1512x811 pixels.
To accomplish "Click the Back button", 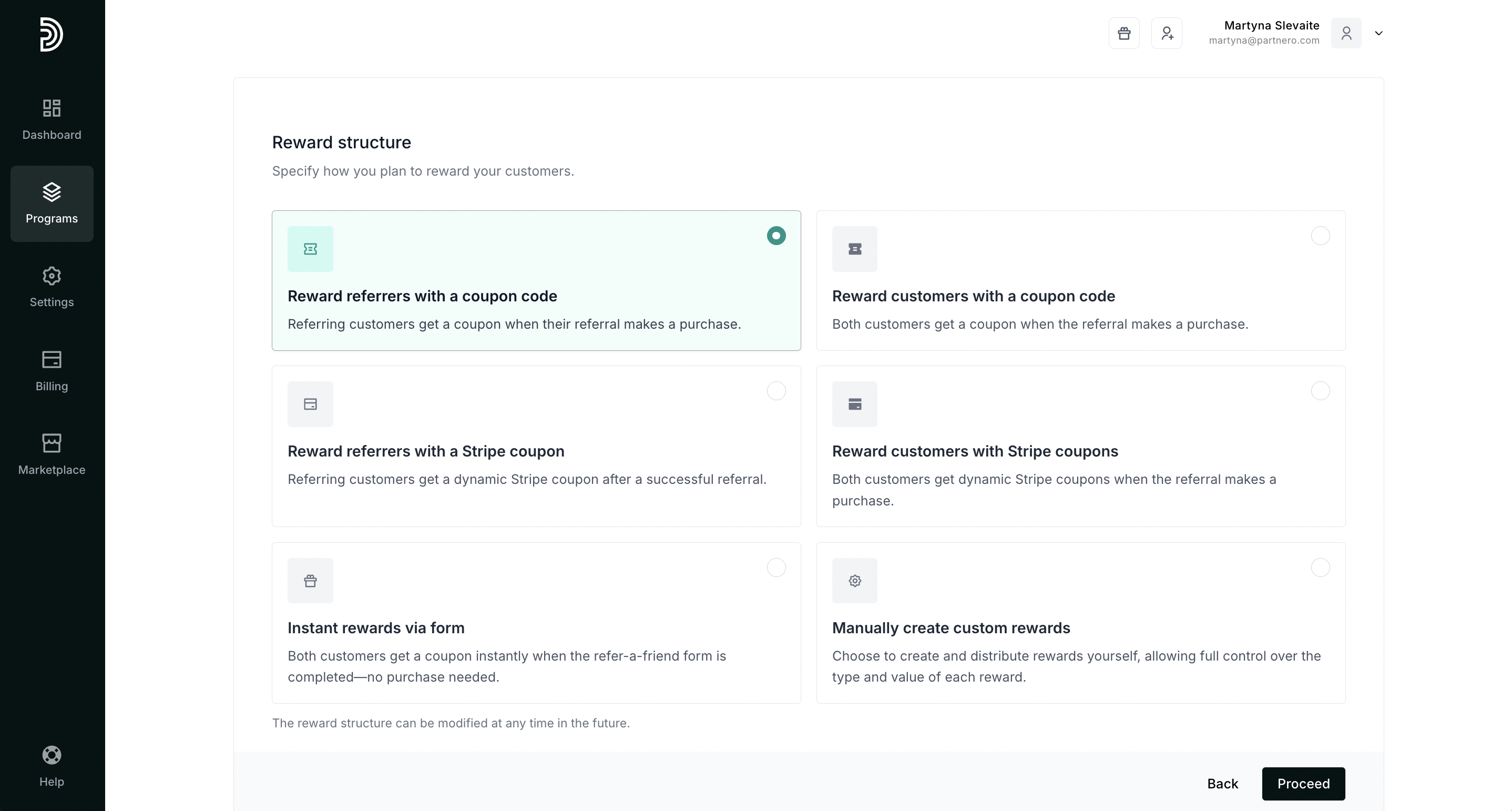I will 1222,784.
